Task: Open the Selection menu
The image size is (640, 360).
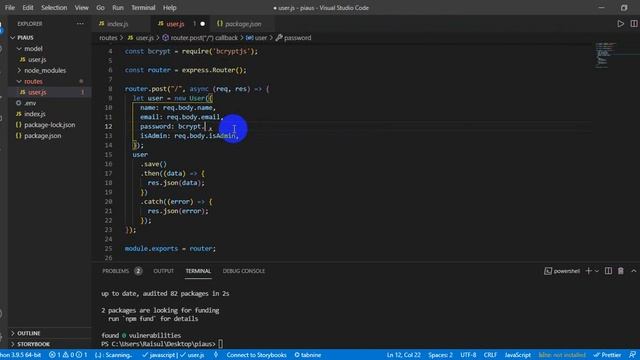Action: pos(54,8)
